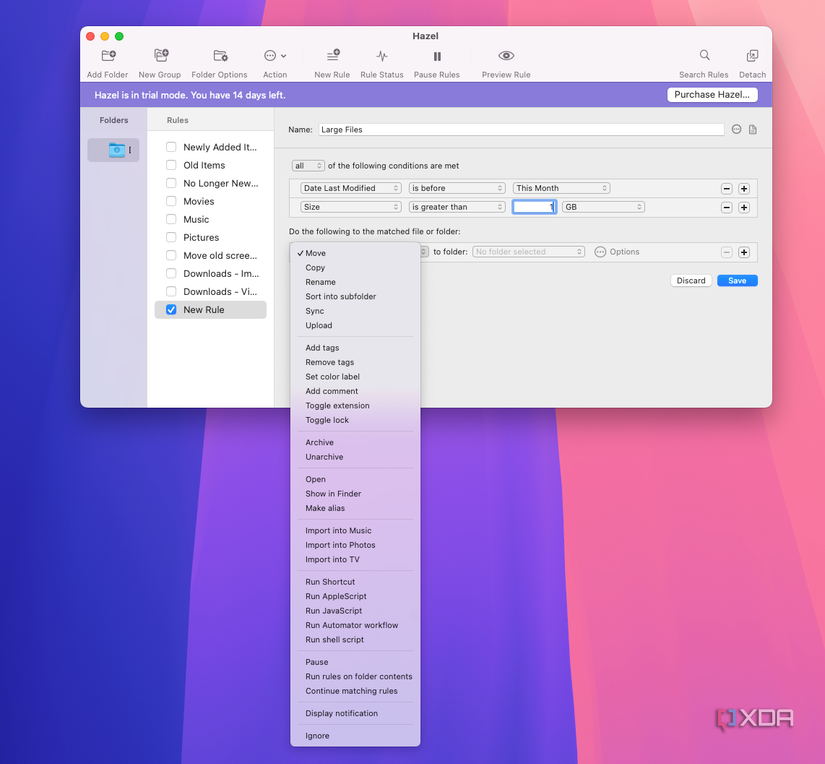The height and width of the screenshot is (764, 825).
Task: Select Display notification menu item
Action: tap(355, 713)
